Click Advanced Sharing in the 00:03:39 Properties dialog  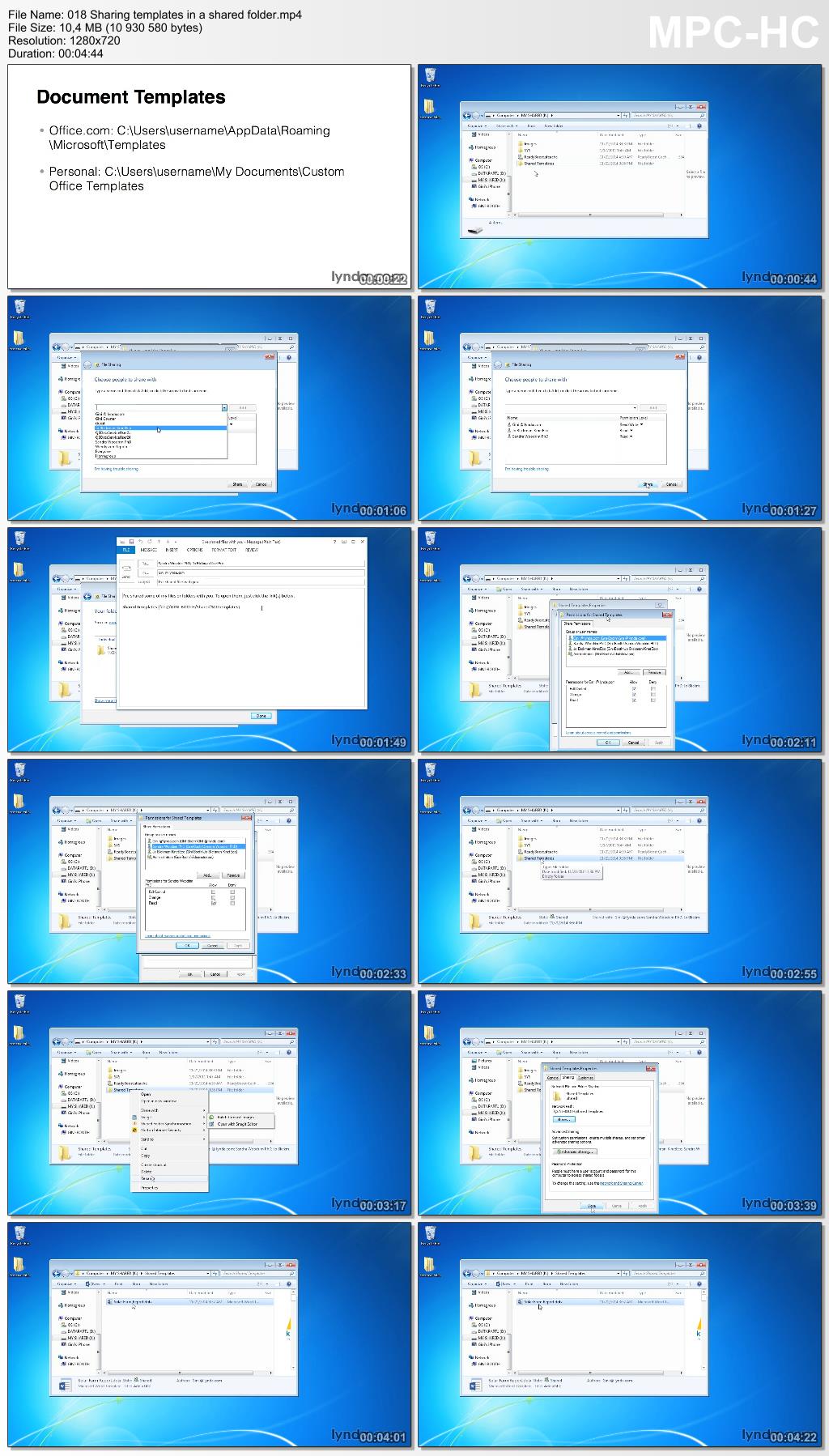pyautogui.click(x=575, y=1152)
